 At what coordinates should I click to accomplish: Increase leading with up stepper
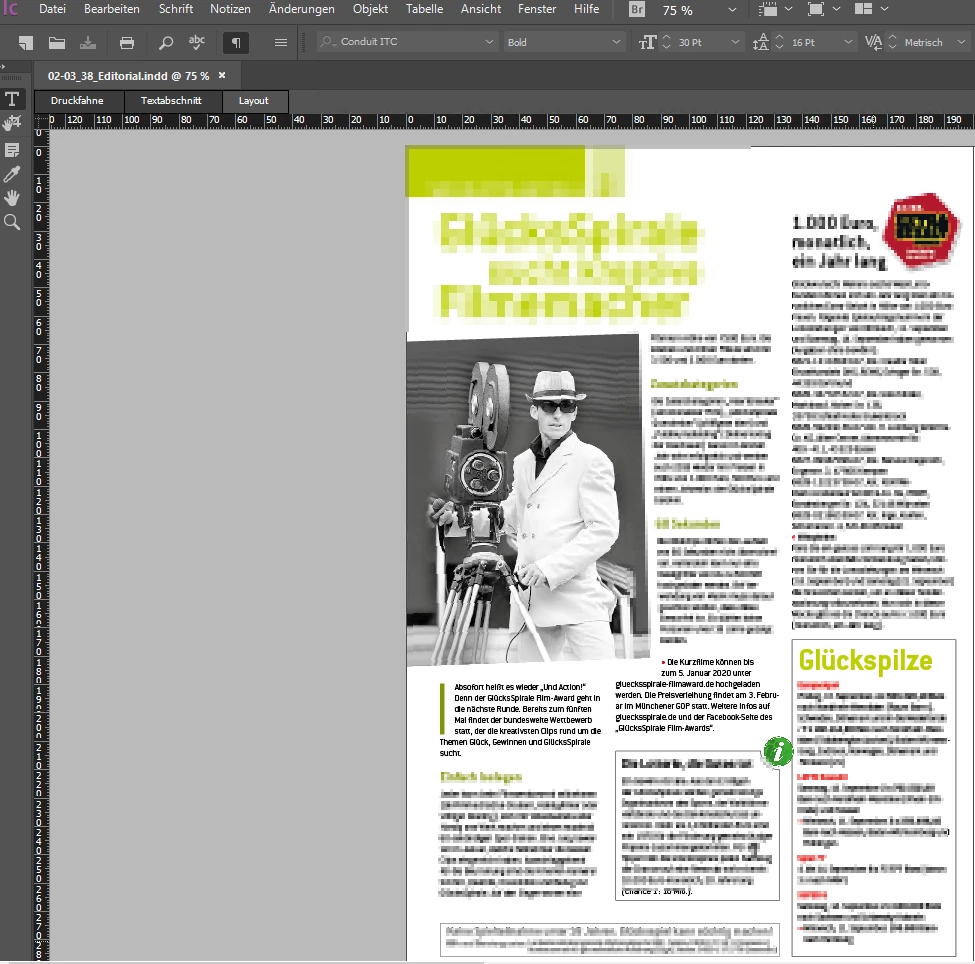780,37
